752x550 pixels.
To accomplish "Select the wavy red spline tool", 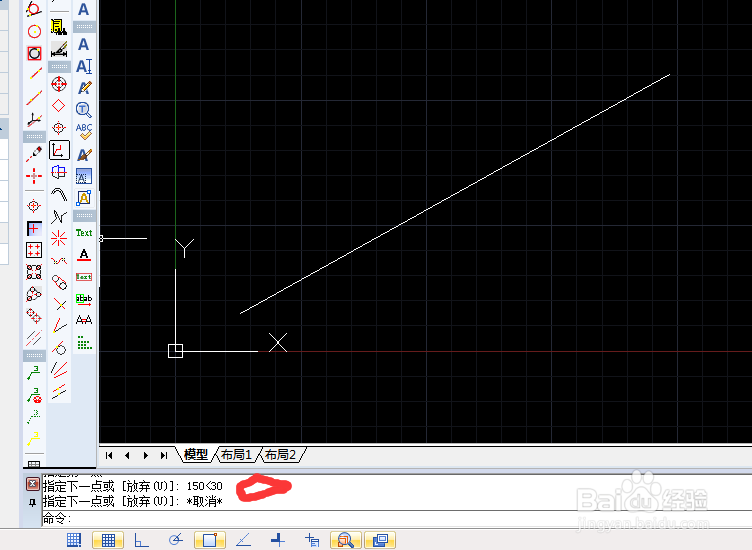I will pos(59,260).
